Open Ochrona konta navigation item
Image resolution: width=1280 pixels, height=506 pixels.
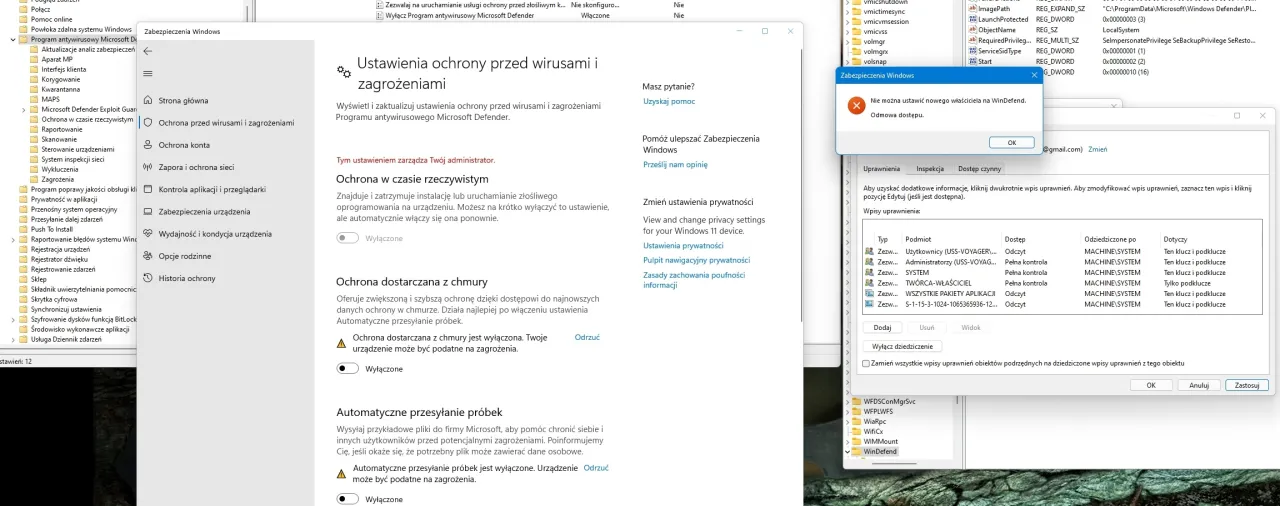tap(225, 145)
